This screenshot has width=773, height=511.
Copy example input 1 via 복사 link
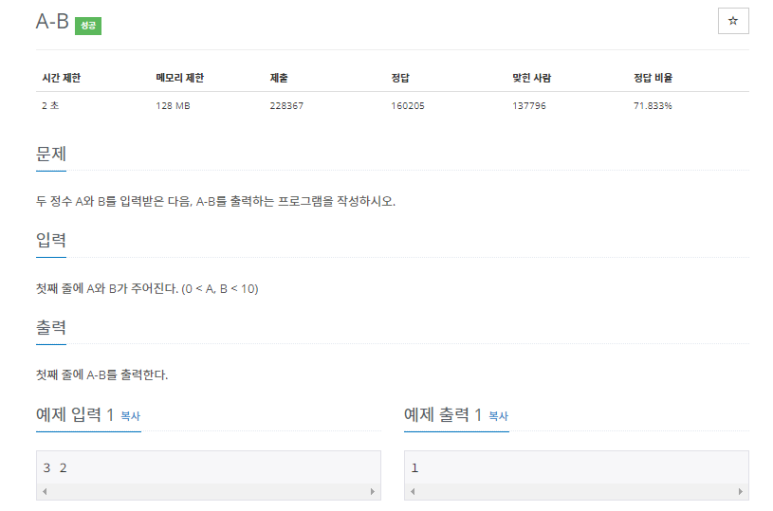coord(130,416)
